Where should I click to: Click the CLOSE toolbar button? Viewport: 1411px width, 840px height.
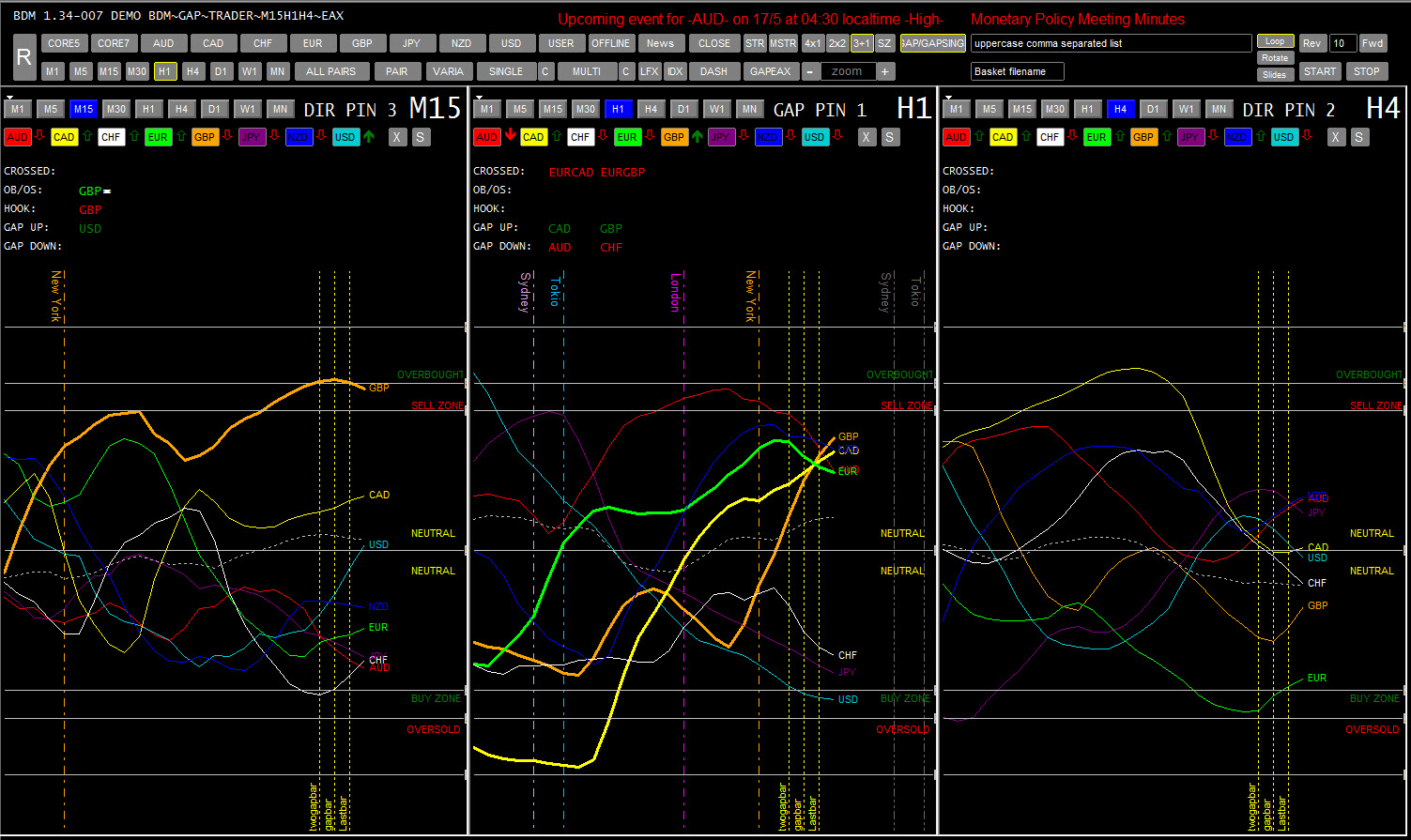point(714,43)
